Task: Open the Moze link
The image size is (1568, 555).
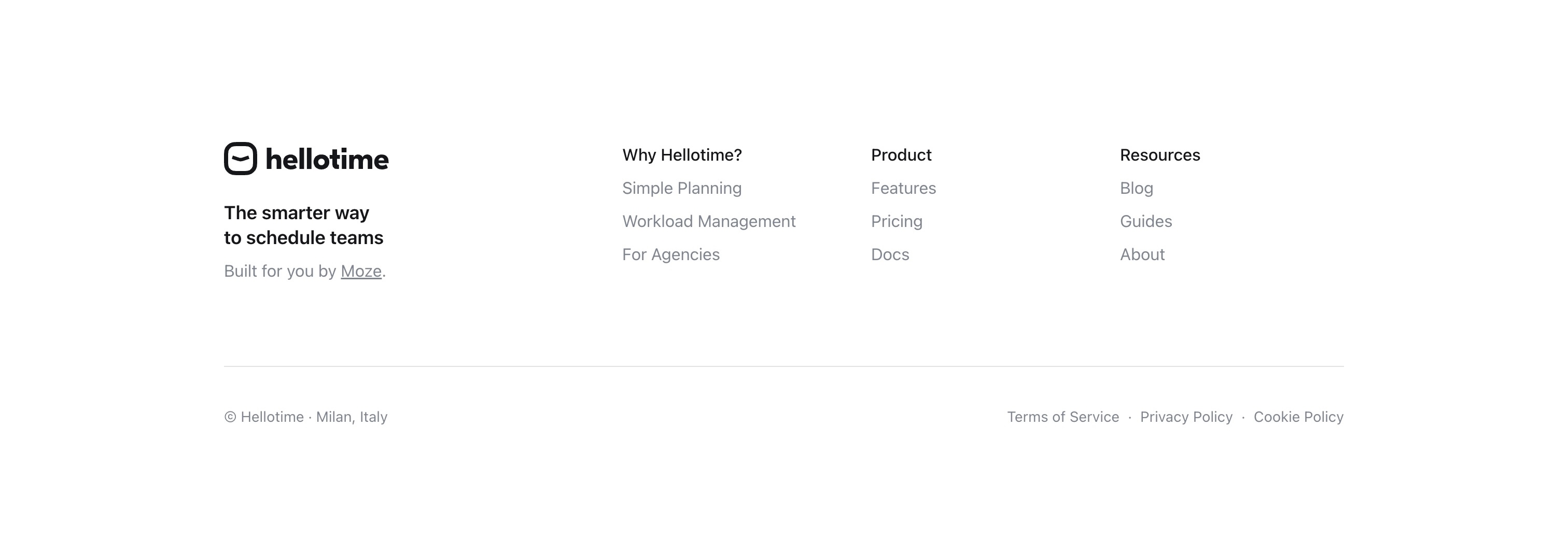Action: (361, 271)
